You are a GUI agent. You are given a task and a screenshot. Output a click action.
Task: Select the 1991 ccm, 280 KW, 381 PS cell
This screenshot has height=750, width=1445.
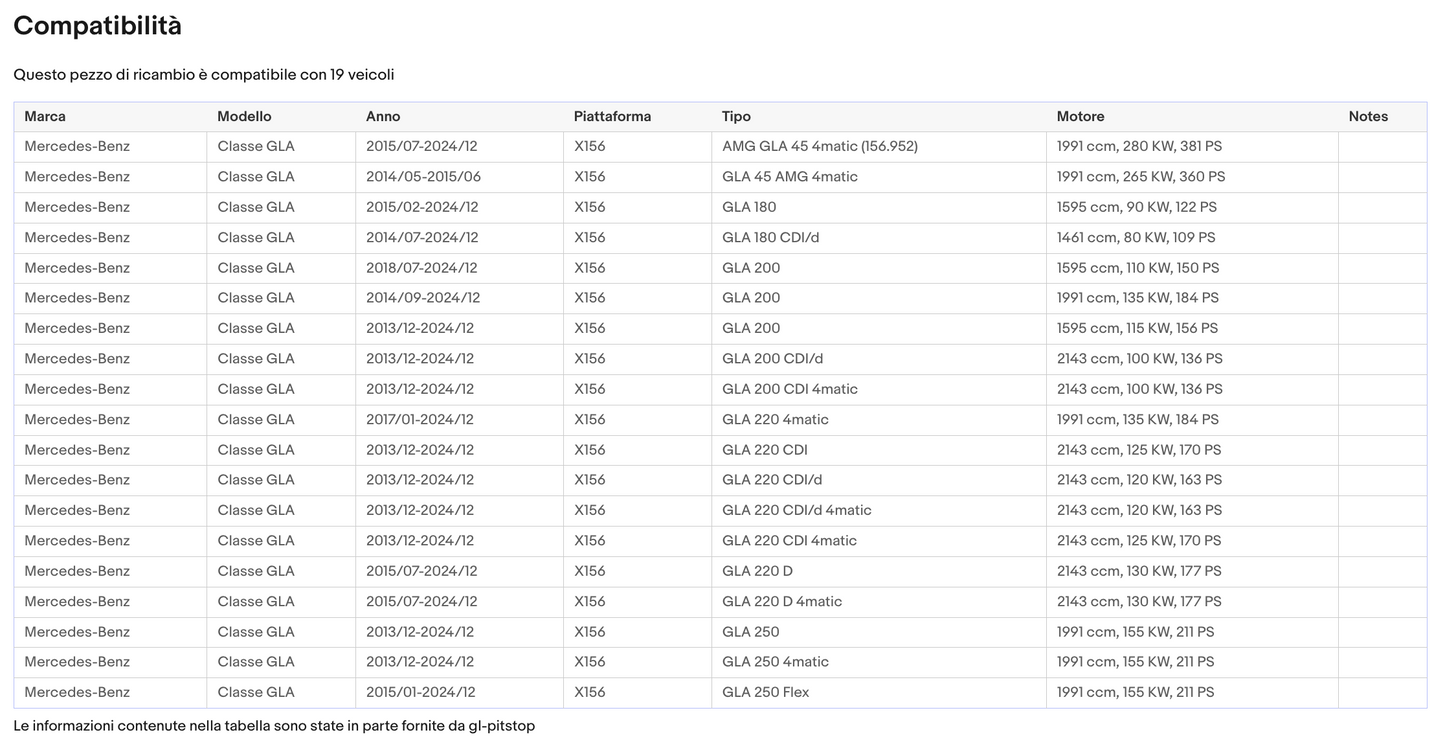pyautogui.click(x=1139, y=147)
